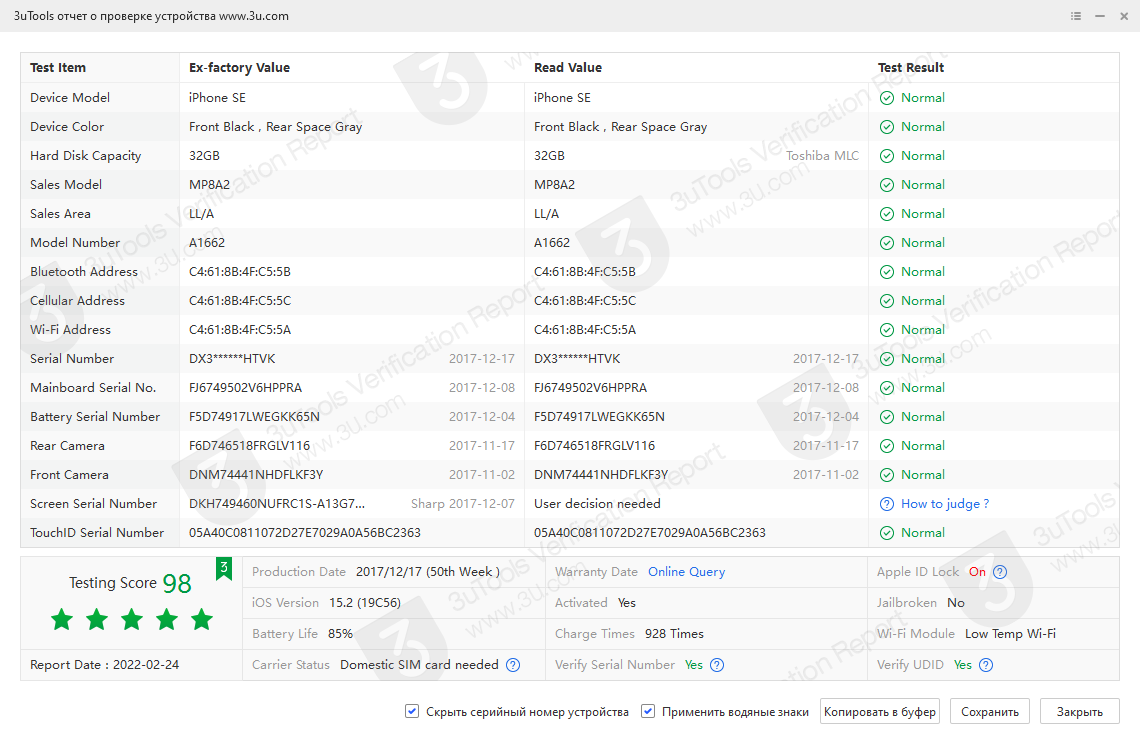Screen dimensions: 1140x749
Task: Click the check icon in Front Camera row
Action: pyautogui.click(x=887, y=476)
